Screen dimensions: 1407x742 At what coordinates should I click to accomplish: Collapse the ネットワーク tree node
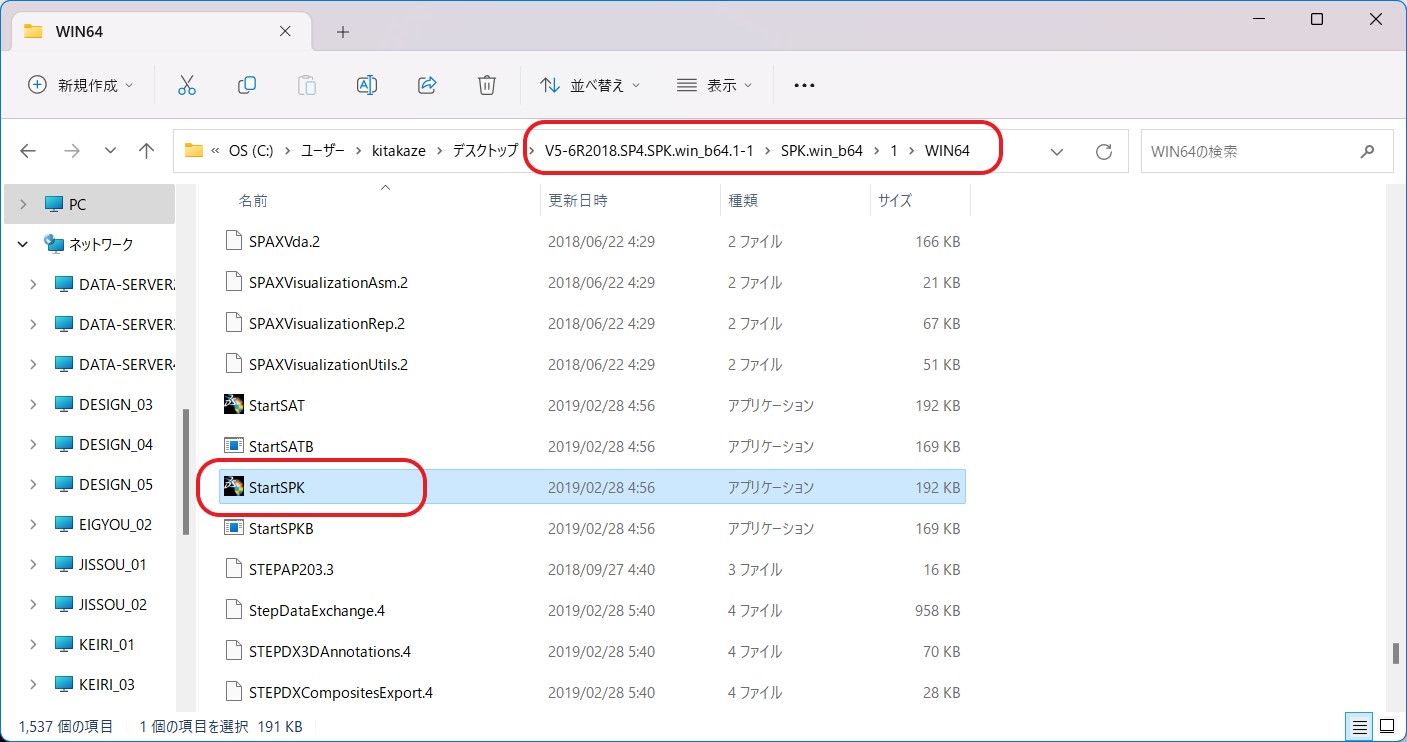tap(24, 244)
